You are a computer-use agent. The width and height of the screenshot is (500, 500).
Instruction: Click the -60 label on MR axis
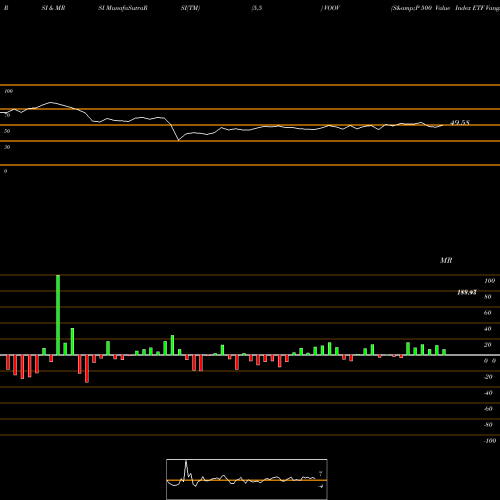coord(488,409)
